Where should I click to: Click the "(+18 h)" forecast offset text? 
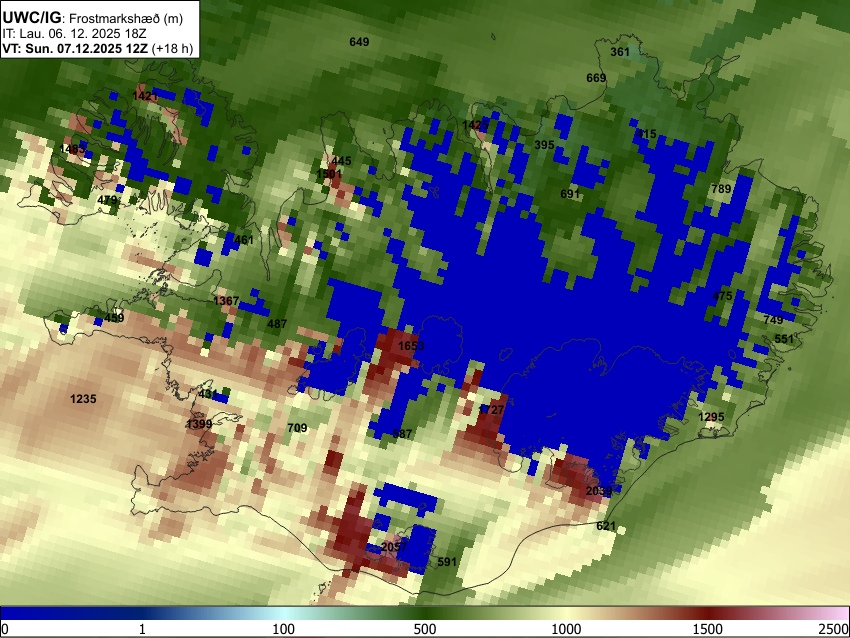click(x=172, y=48)
